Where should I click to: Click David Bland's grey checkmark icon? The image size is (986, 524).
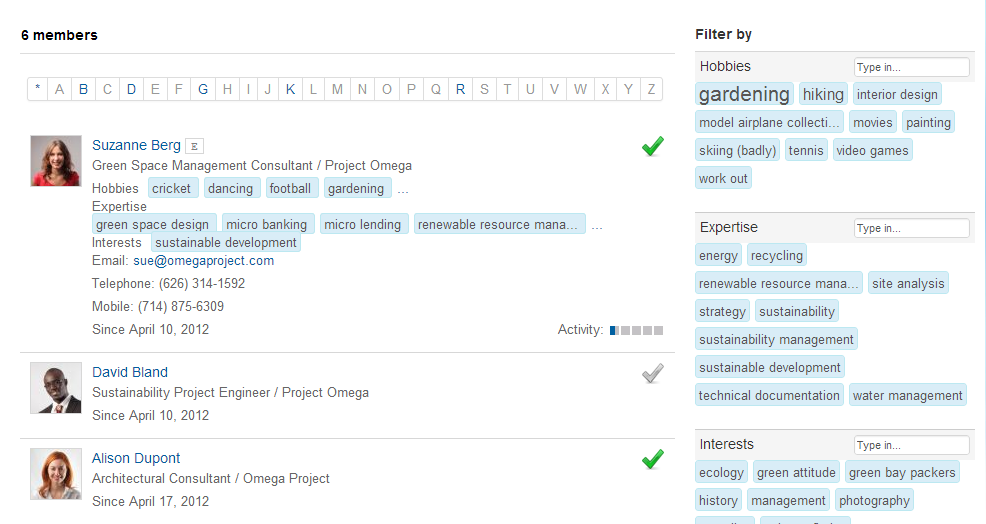[x=653, y=374]
